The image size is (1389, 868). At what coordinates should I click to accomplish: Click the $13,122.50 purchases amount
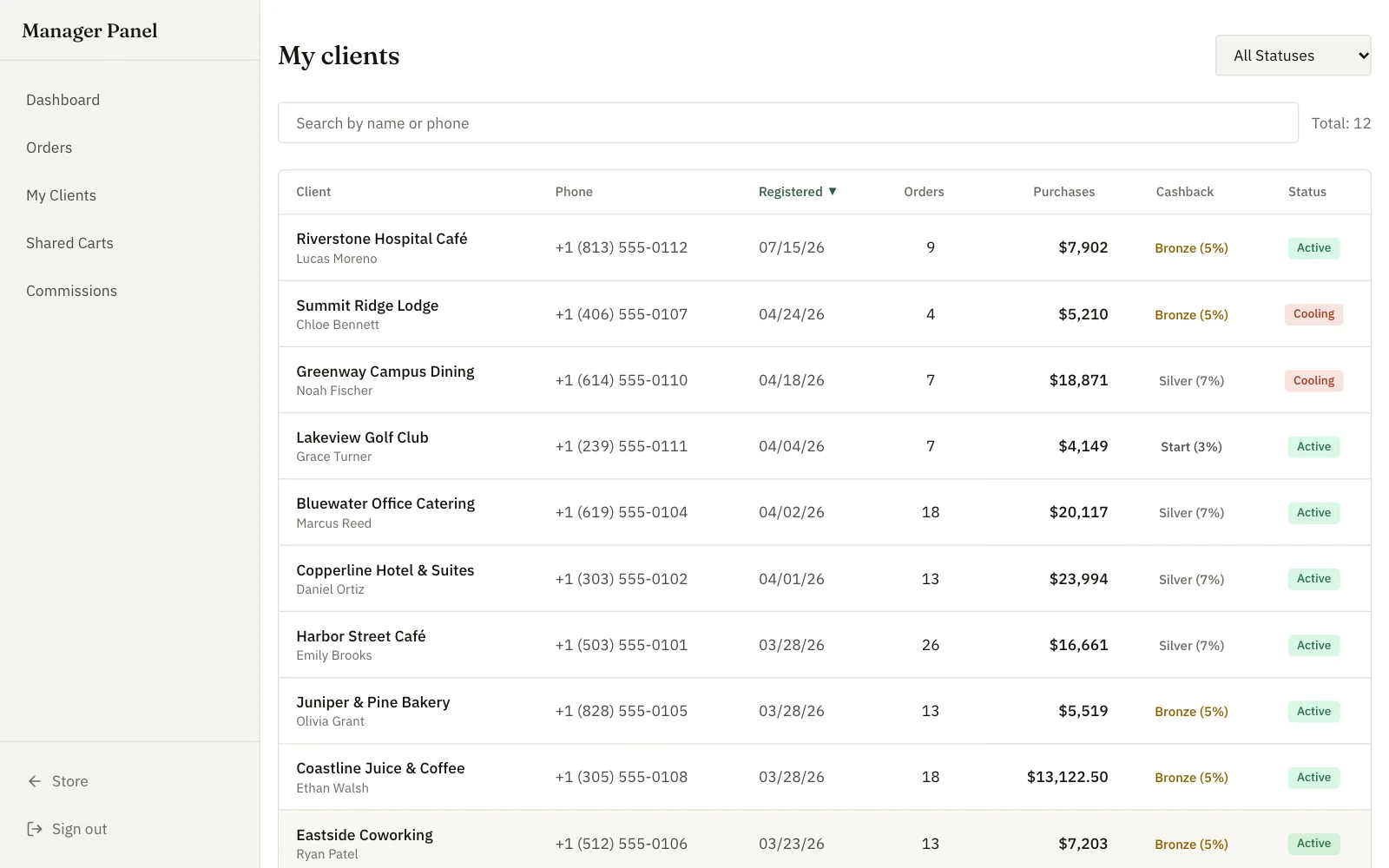point(1067,777)
